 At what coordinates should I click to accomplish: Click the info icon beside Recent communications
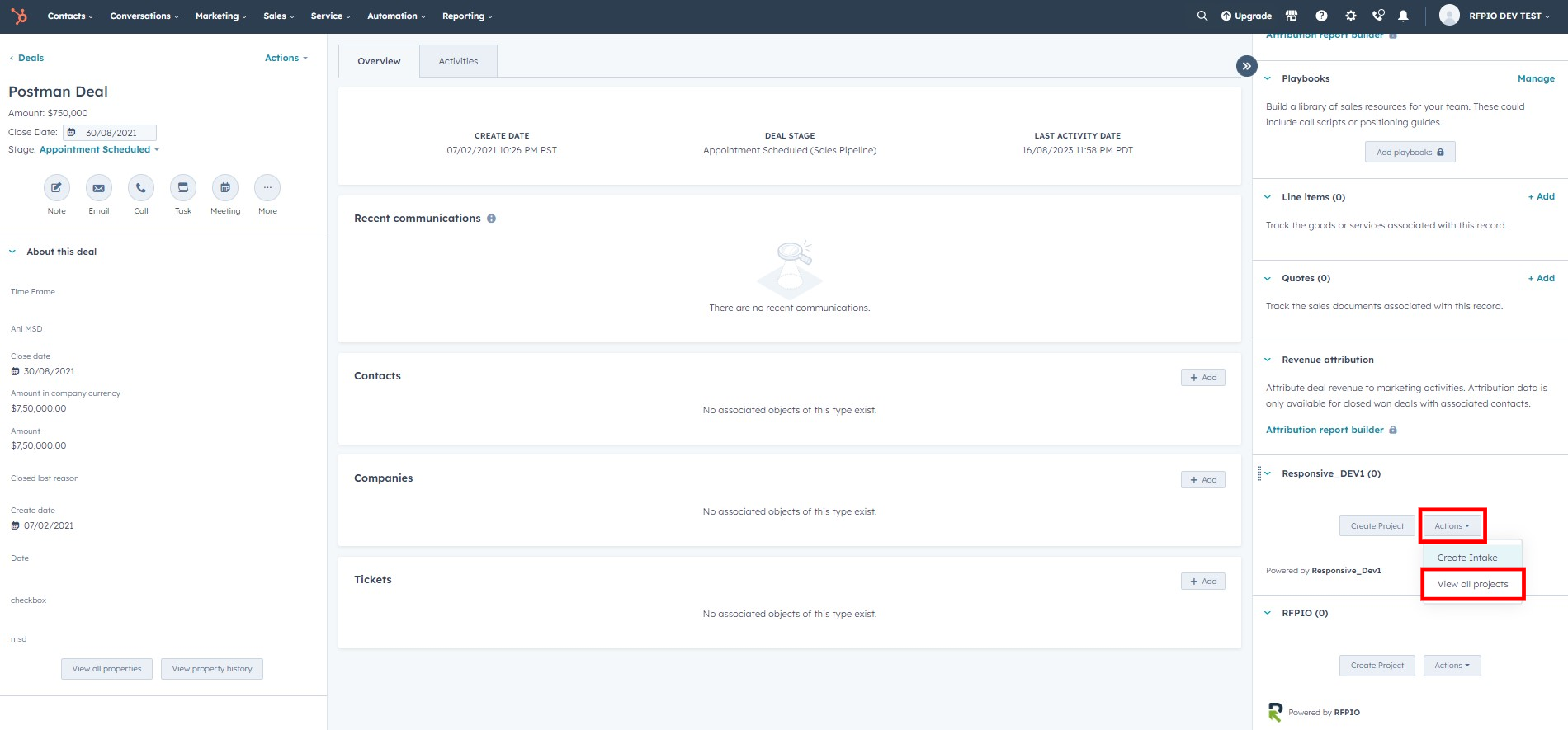pyautogui.click(x=491, y=219)
